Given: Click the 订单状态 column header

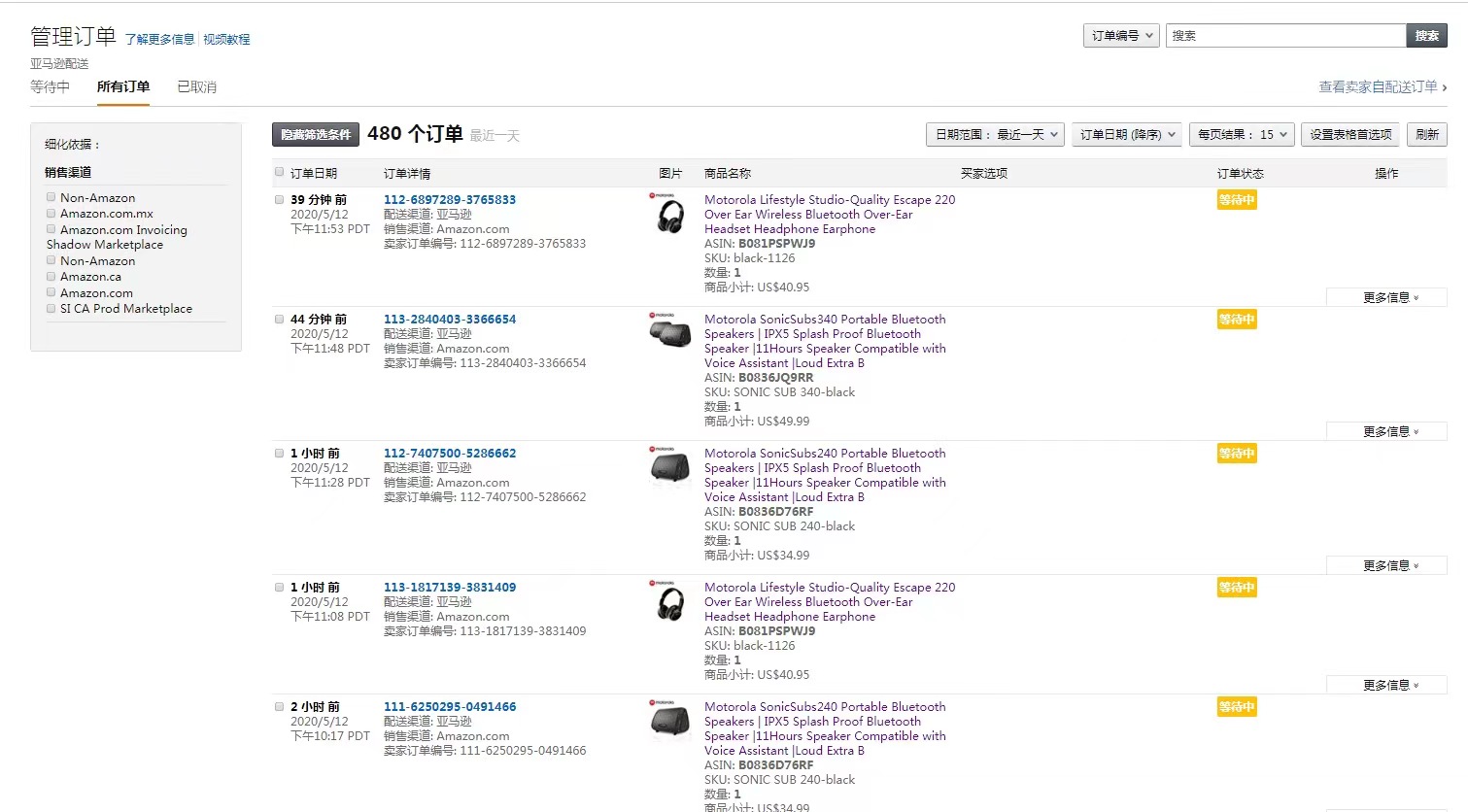Looking at the screenshot, I should tap(1241, 173).
